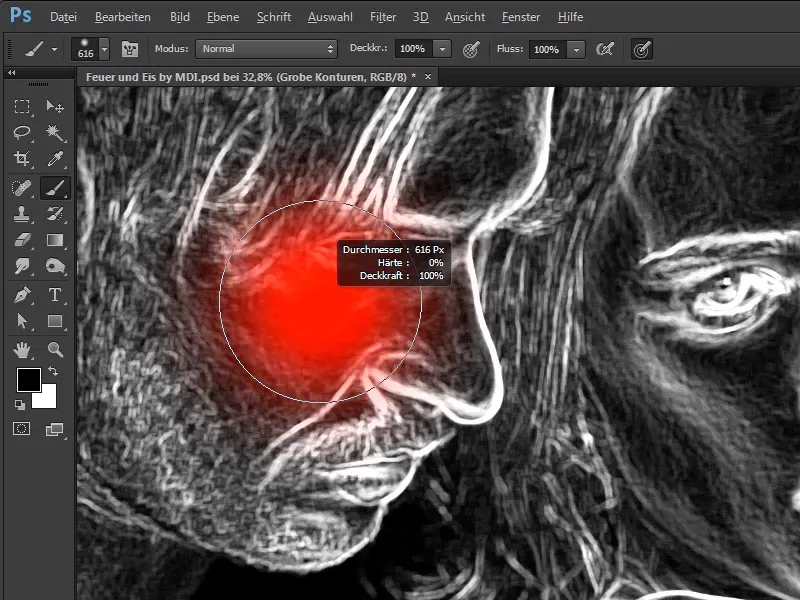Open the brush preset picker dropdown
Screen dimensions: 800x600
click(105, 49)
